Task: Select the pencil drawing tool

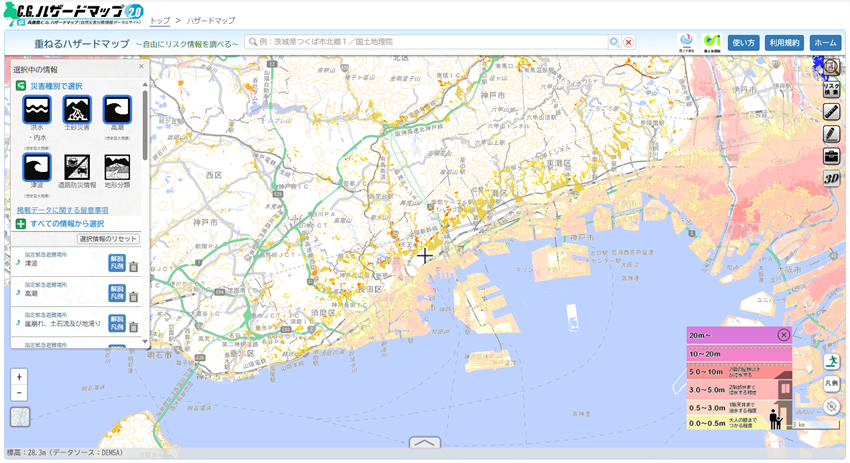Action: (x=831, y=134)
